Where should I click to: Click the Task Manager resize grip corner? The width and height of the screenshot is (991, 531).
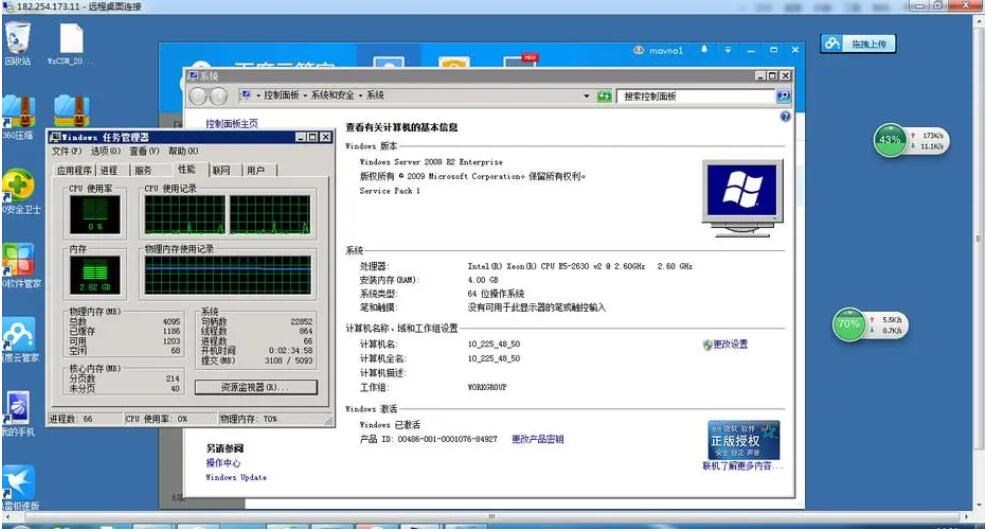tap(329, 420)
